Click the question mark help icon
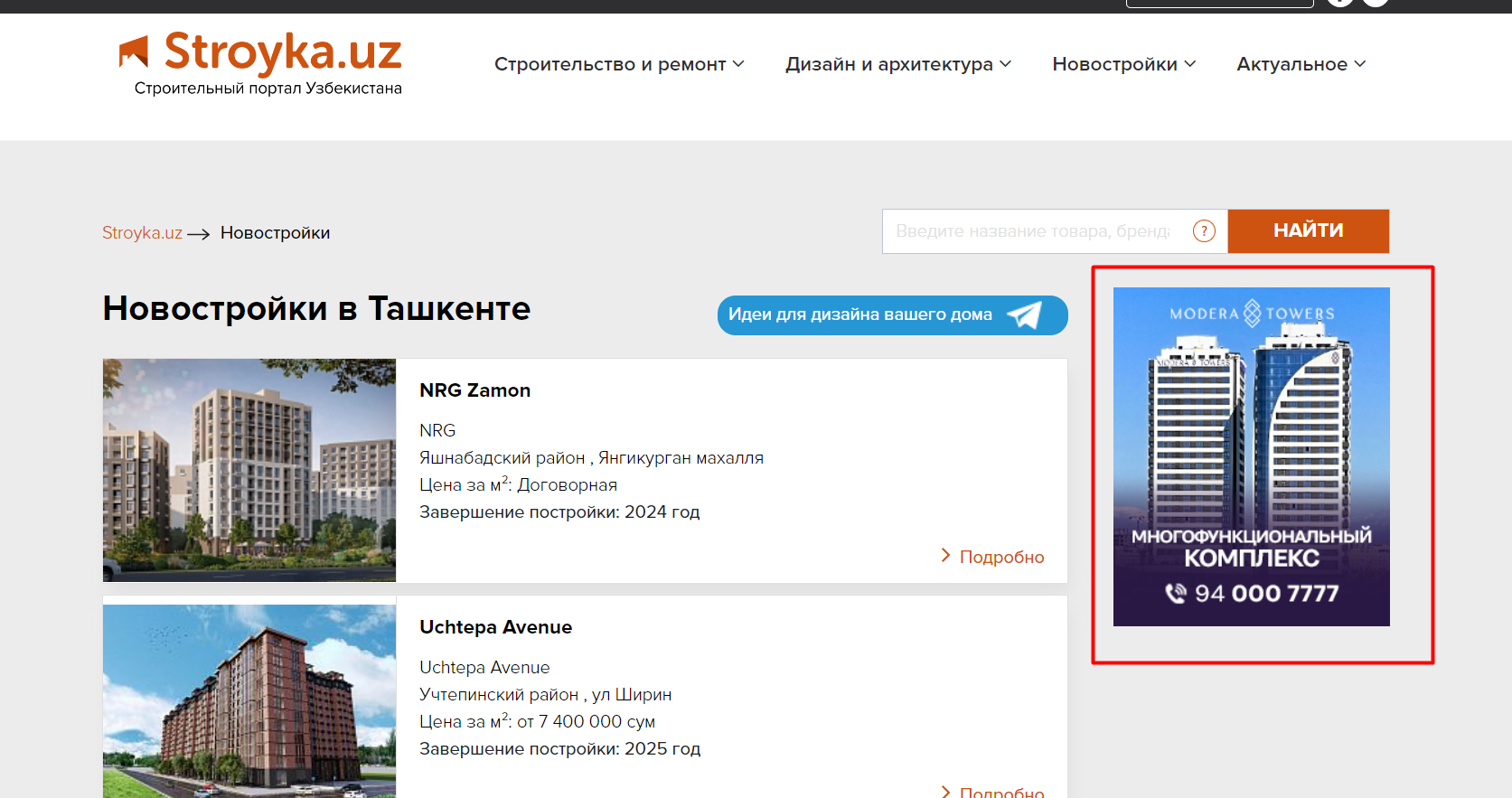Image resolution: width=1512 pixels, height=798 pixels. [1204, 231]
